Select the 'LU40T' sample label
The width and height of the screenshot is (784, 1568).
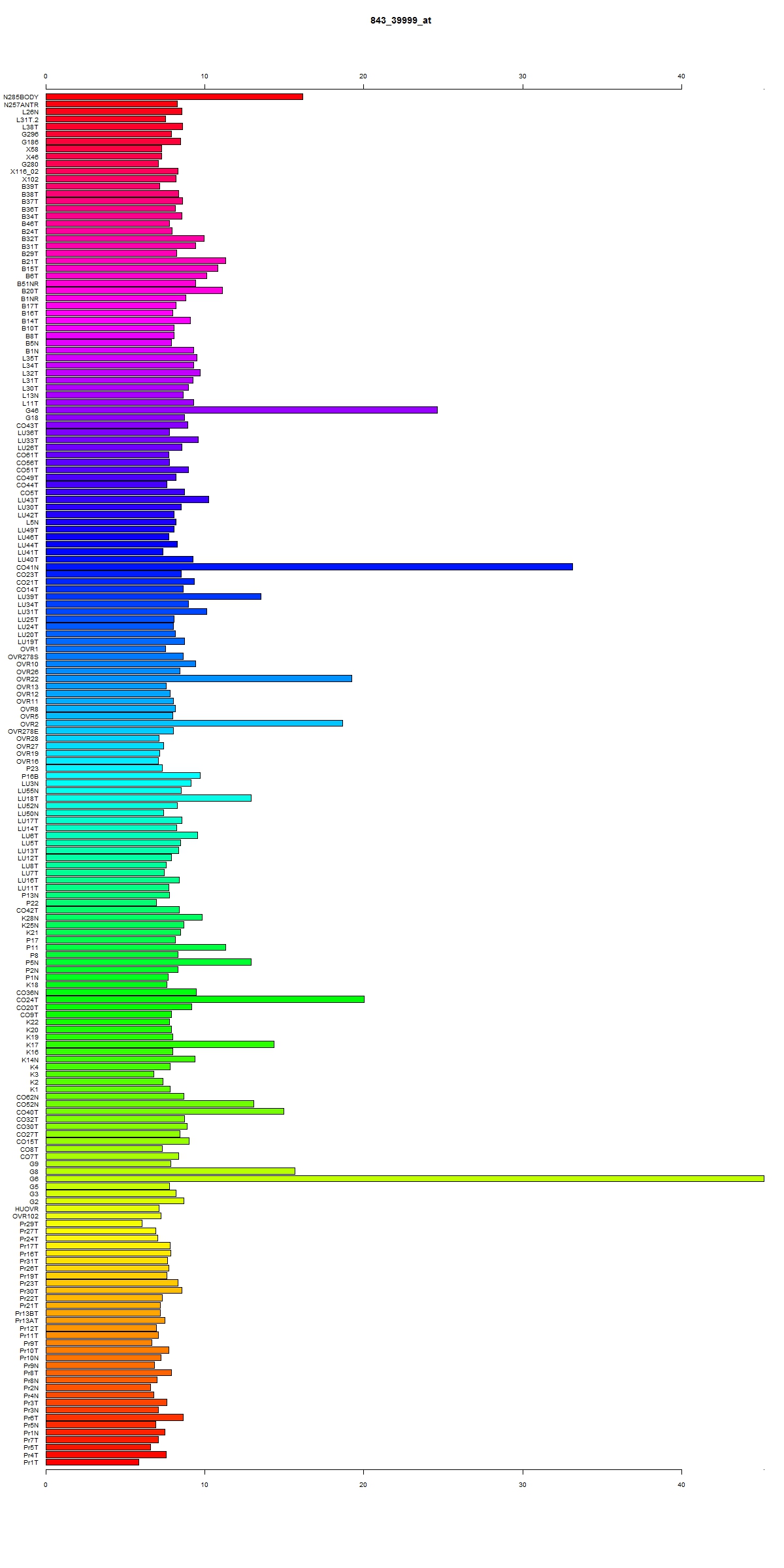tap(28, 559)
